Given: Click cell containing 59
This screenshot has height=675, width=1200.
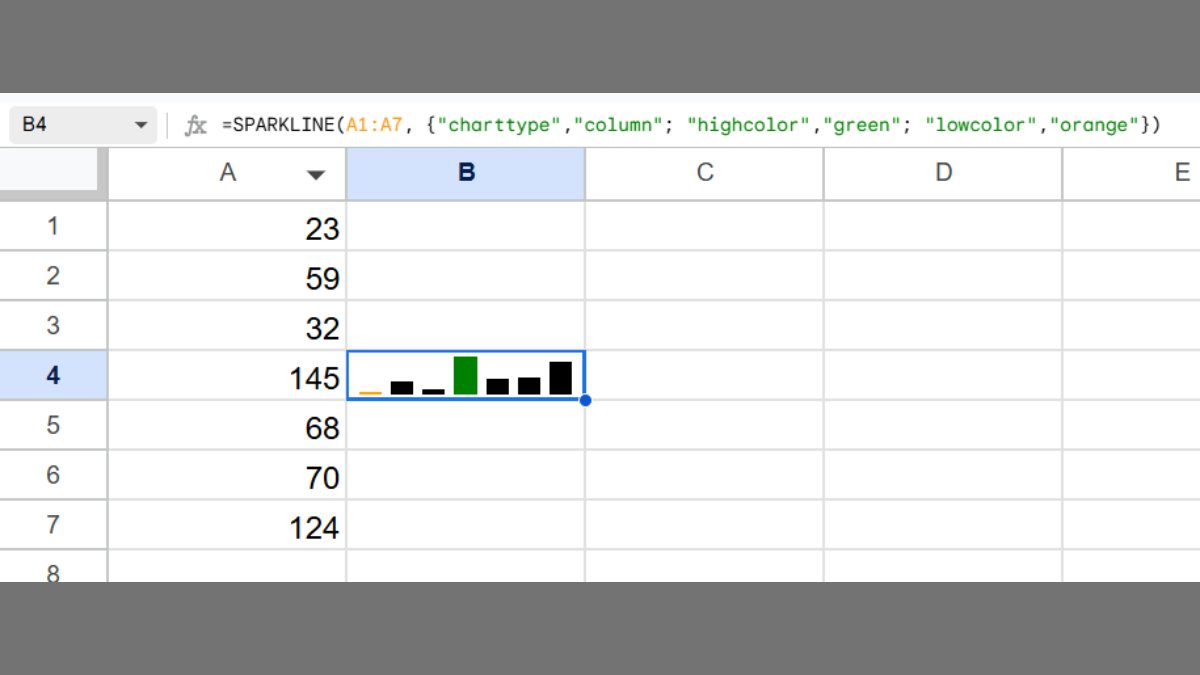Looking at the screenshot, I should pyautogui.click(x=227, y=276).
